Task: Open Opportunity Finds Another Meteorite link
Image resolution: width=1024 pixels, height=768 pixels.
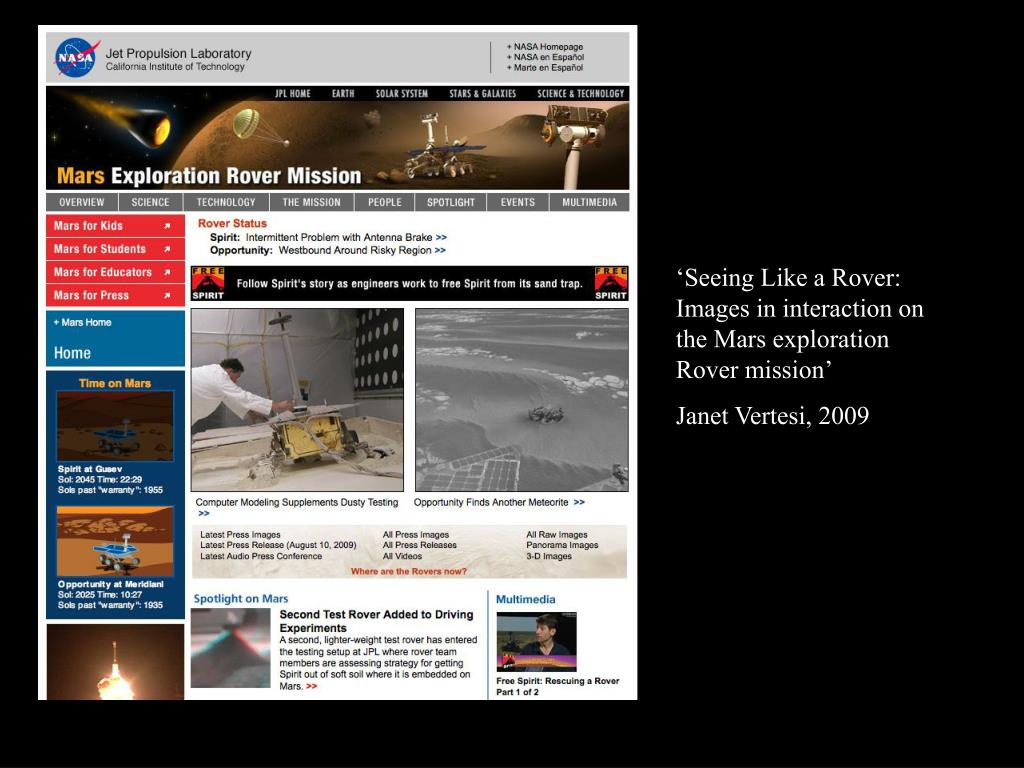Action: click(x=491, y=502)
